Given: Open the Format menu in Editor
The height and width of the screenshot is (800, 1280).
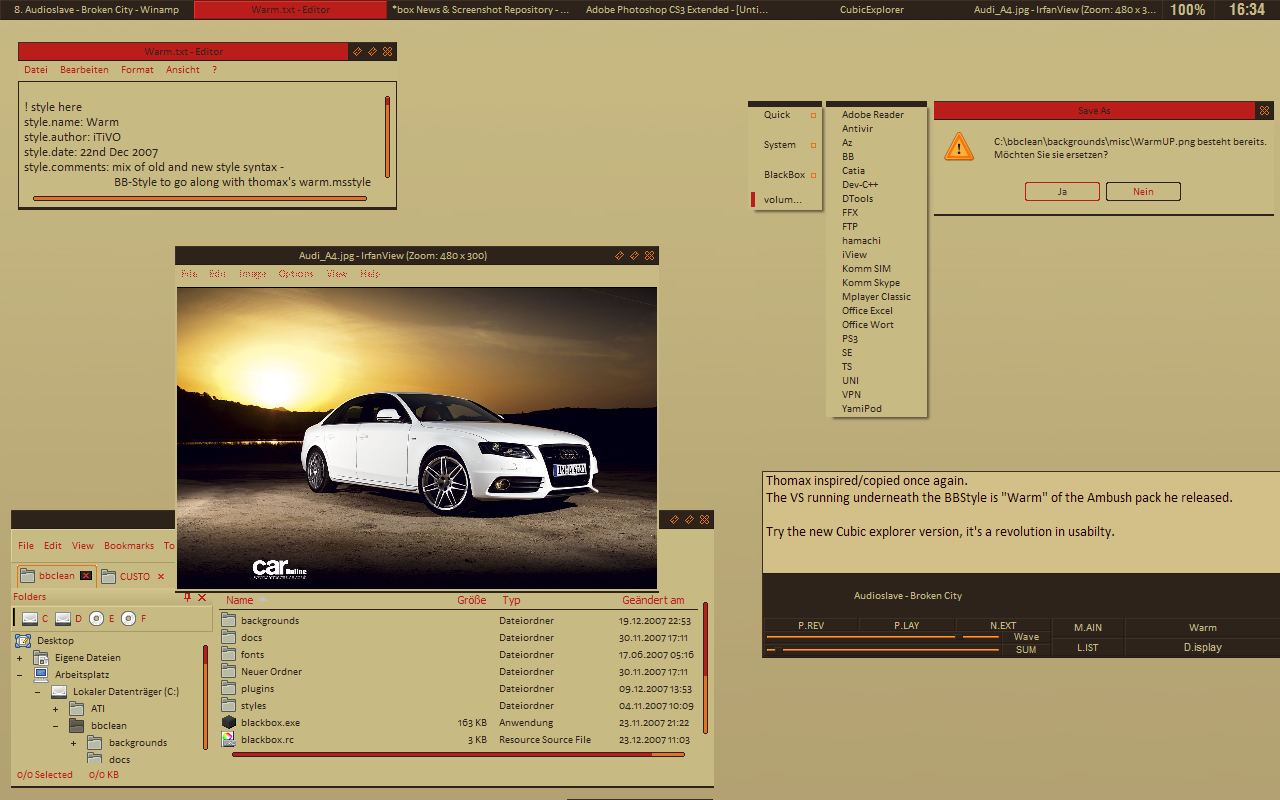Looking at the screenshot, I should pyautogui.click(x=137, y=70).
